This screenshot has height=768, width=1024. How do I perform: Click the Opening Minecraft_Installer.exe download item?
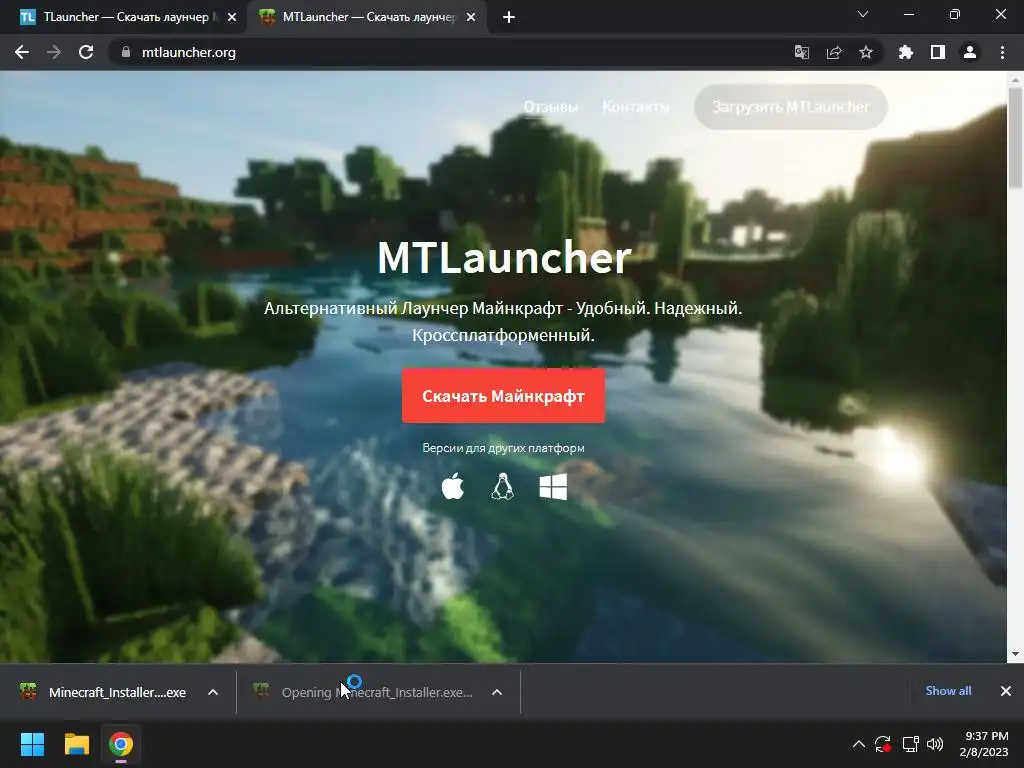[x=364, y=692]
